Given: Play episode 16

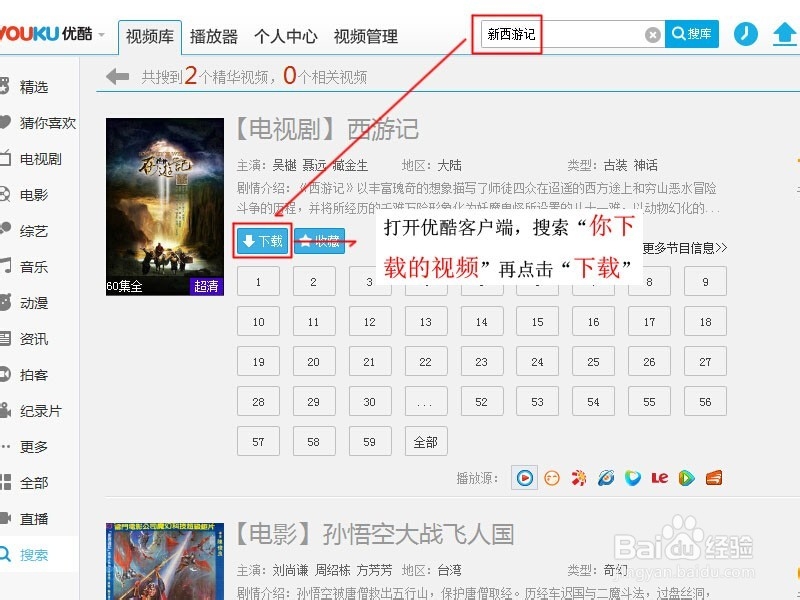Looking at the screenshot, I should (x=593, y=321).
